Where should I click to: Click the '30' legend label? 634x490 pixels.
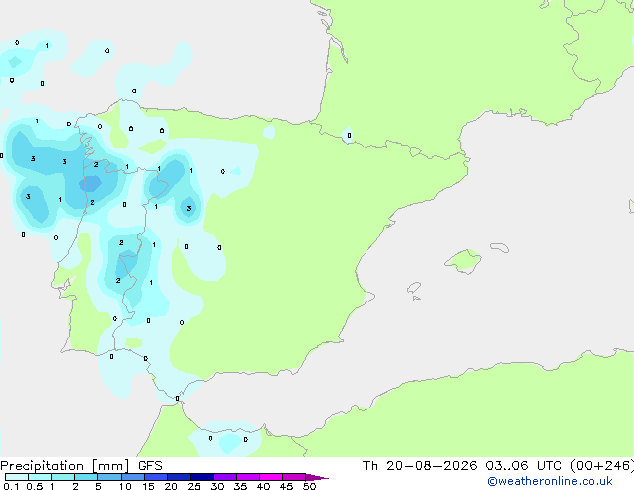tap(217, 486)
